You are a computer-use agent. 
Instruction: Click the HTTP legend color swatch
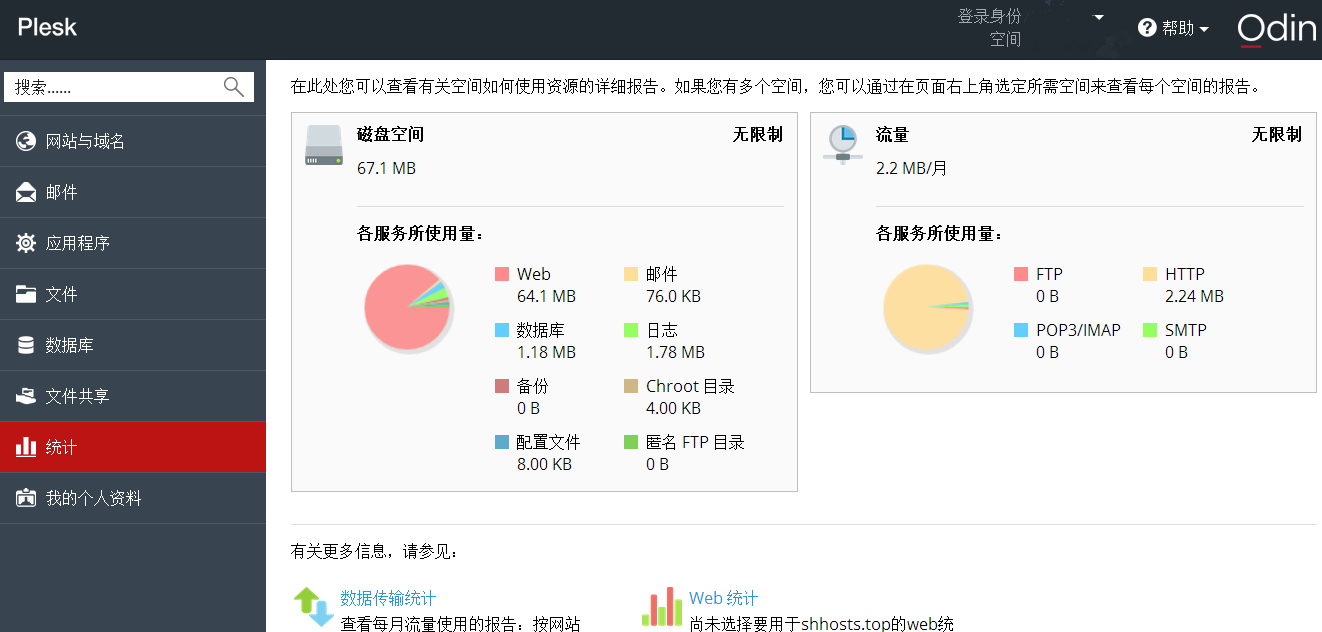(x=1150, y=274)
